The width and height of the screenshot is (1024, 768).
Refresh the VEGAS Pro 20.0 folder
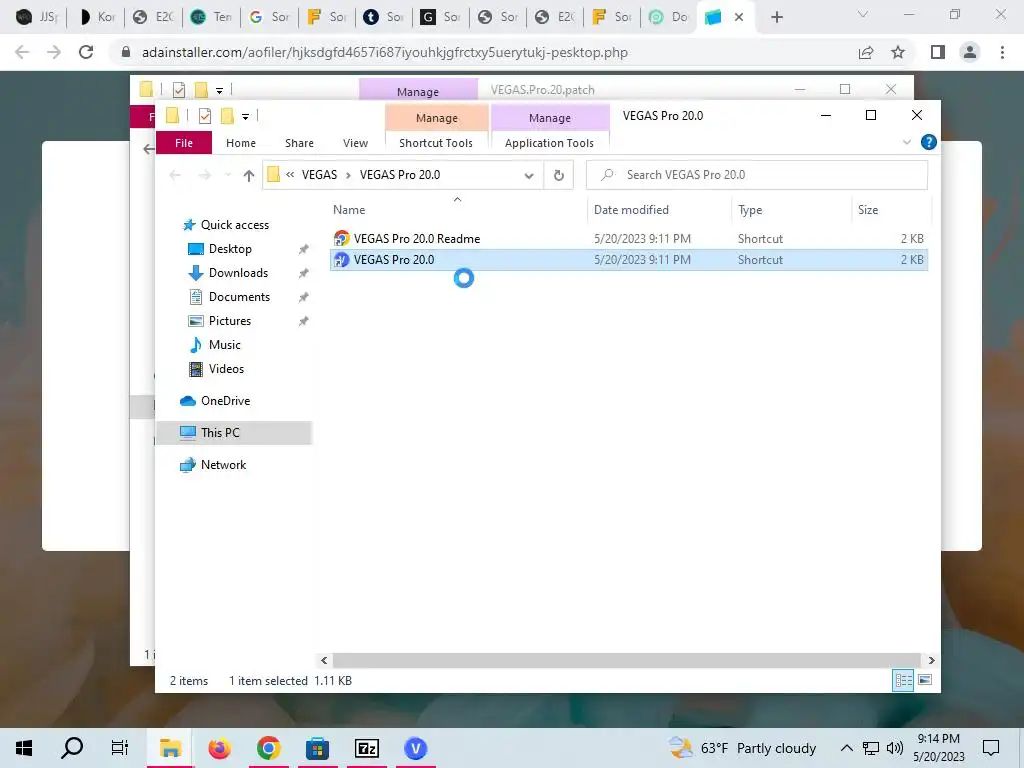(558, 175)
